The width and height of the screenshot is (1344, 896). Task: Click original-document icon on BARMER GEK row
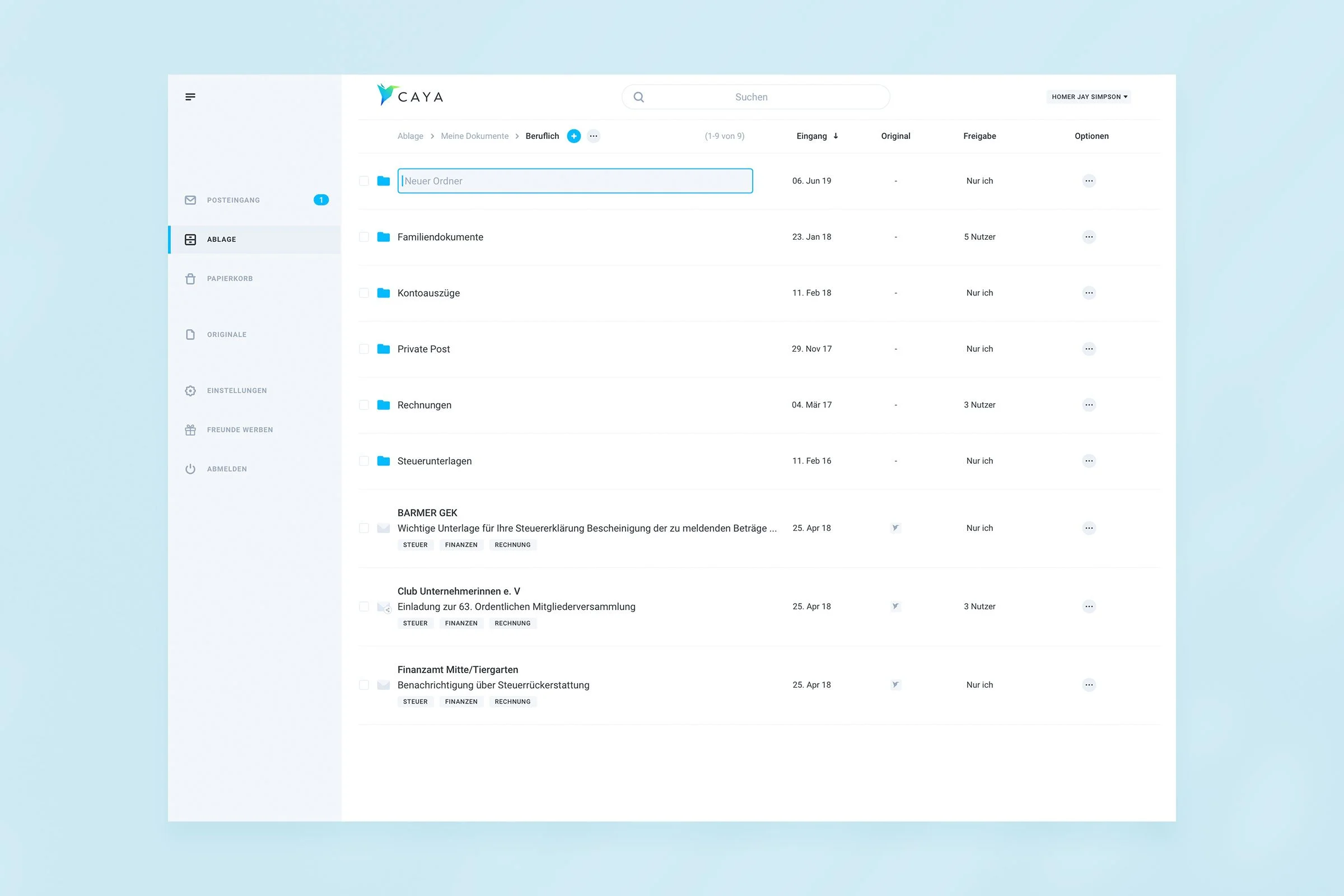[x=895, y=528]
